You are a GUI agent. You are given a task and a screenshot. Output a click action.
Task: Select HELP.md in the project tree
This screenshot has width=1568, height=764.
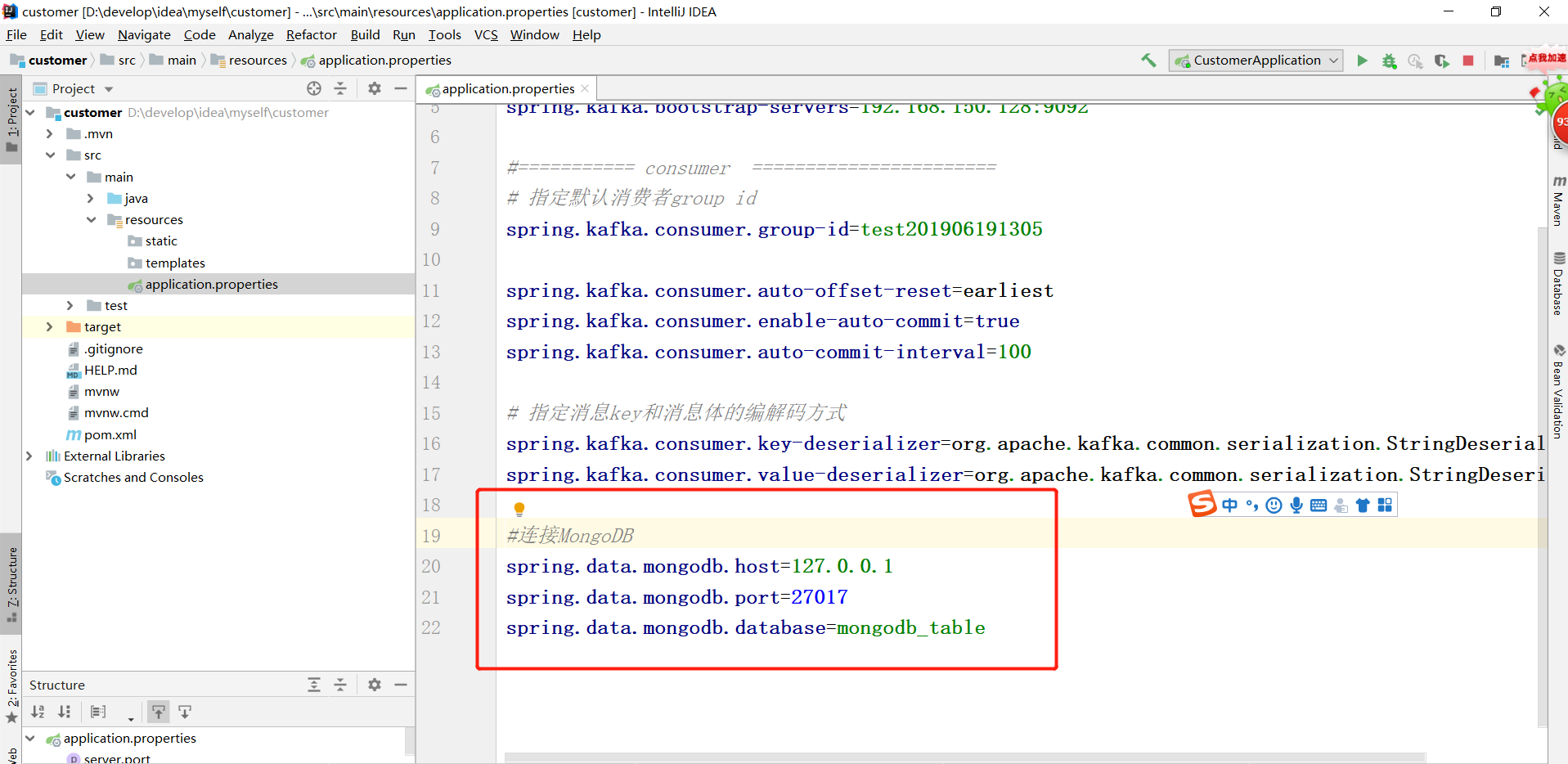110,370
